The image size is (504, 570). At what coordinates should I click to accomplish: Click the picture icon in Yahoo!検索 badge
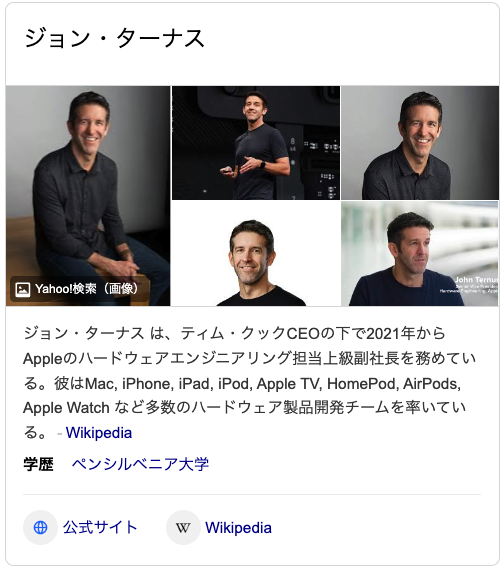[23, 289]
